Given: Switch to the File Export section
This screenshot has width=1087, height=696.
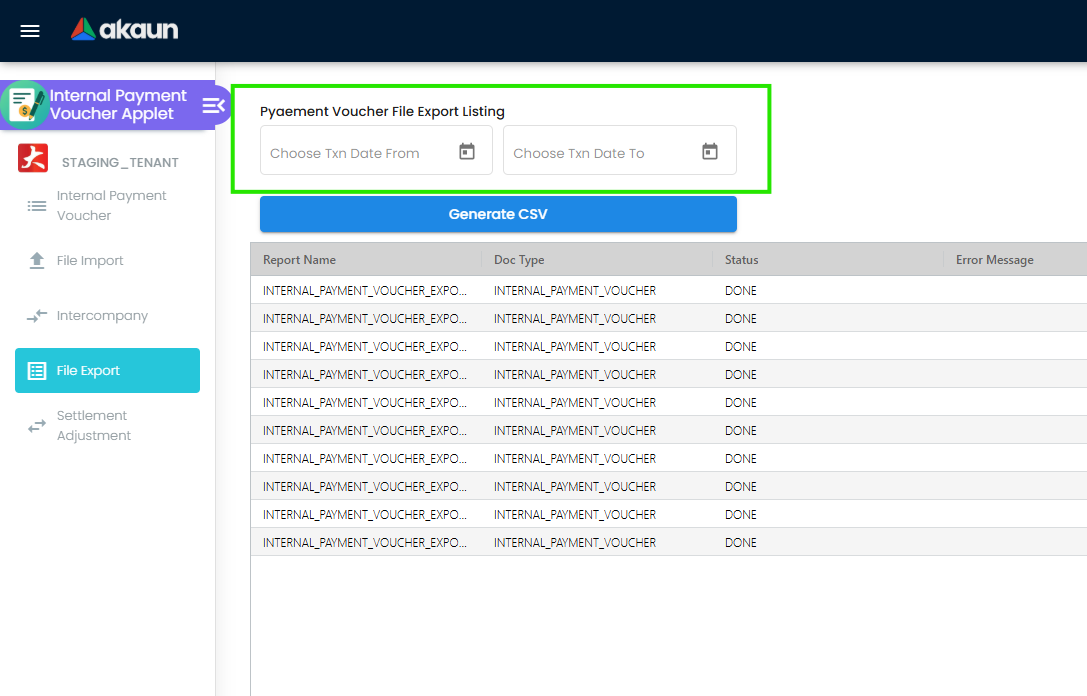Looking at the screenshot, I should [x=107, y=370].
